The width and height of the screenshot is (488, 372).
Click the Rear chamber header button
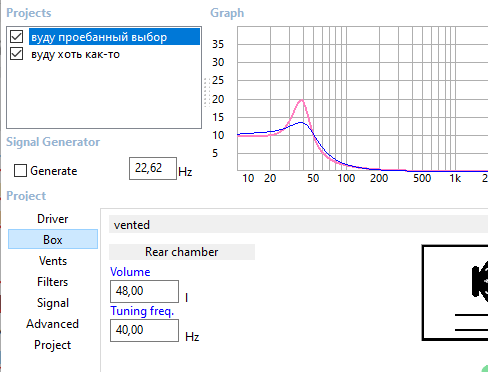point(182,252)
